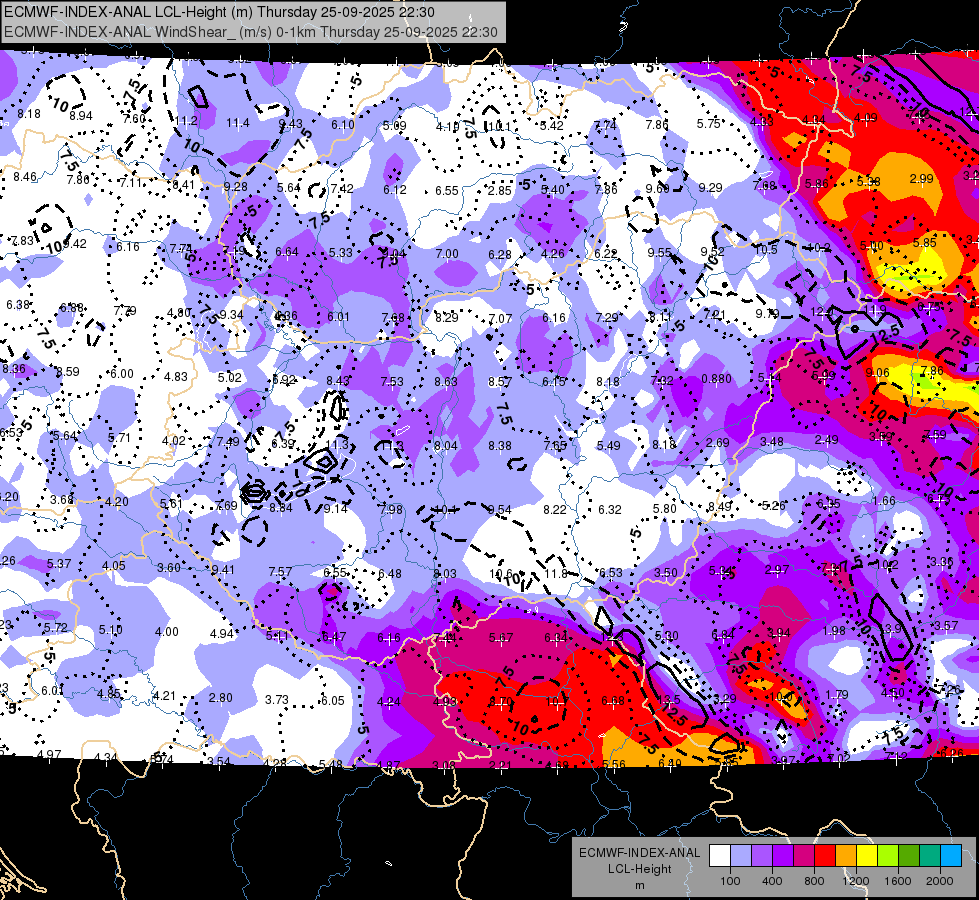The width and height of the screenshot is (979, 900).
Task: Pick the magenta legend swatch
Action: 804,856
